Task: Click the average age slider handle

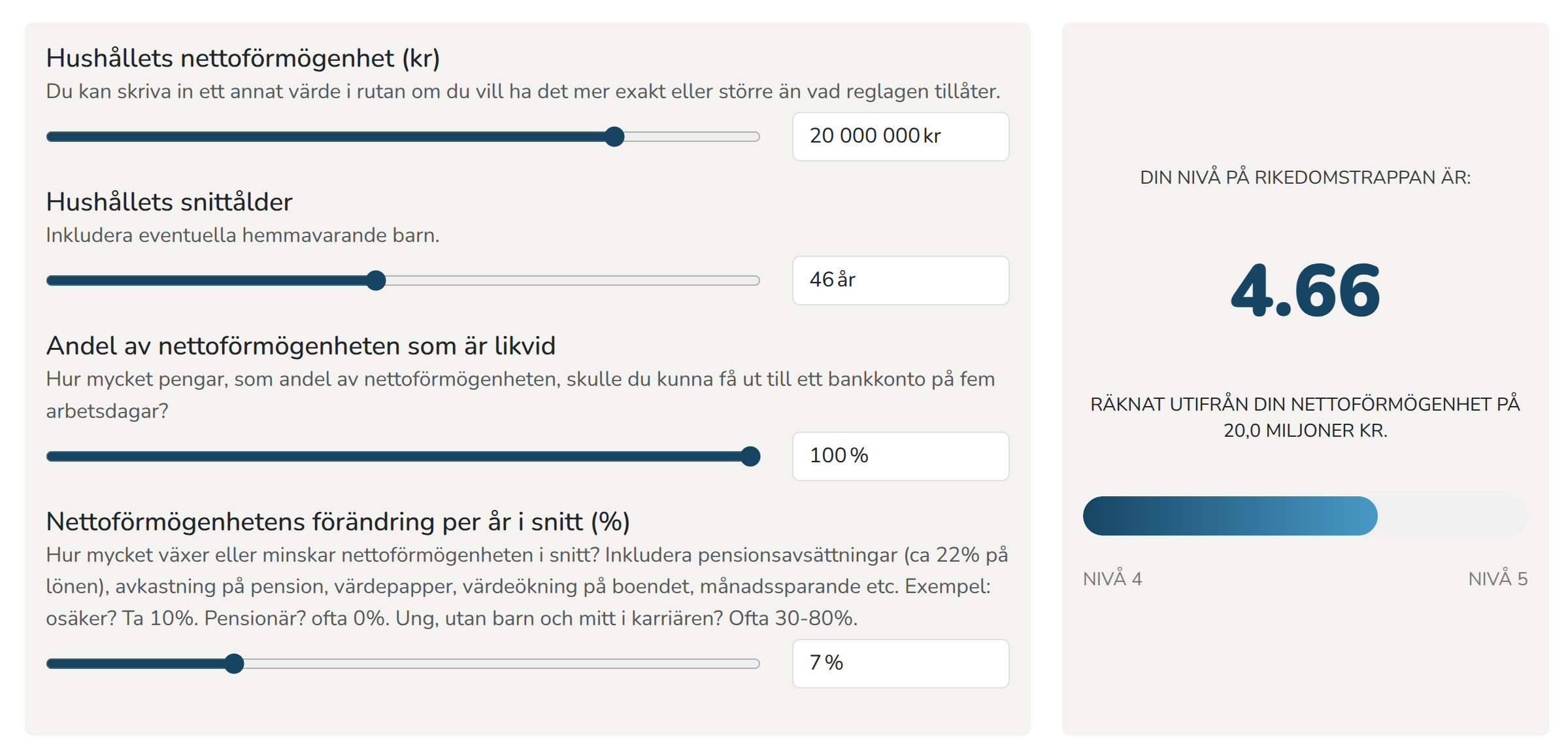Action: (x=376, y=281)
